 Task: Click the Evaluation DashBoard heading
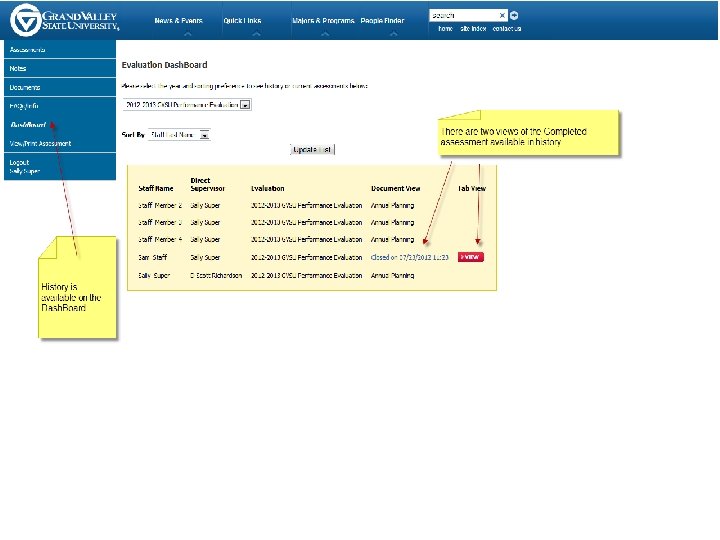pyautogui.click(x=164, y=65)
